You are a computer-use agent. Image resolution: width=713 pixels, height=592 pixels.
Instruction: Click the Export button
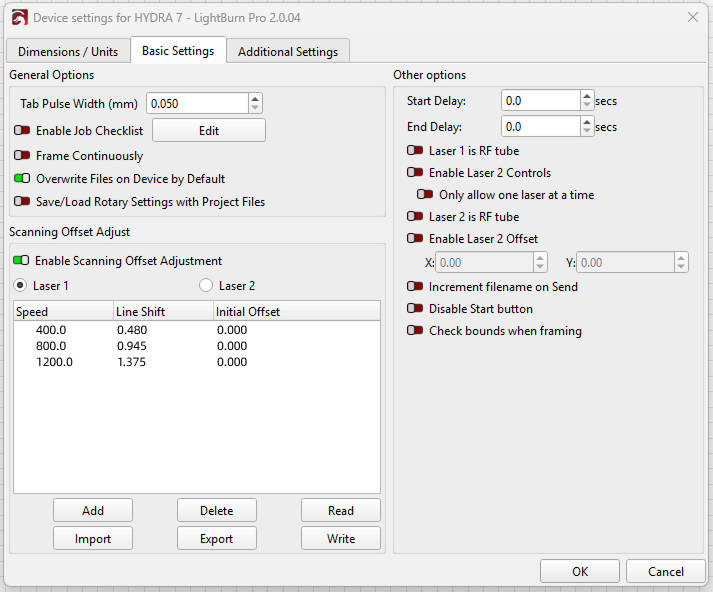pos(216,539)
